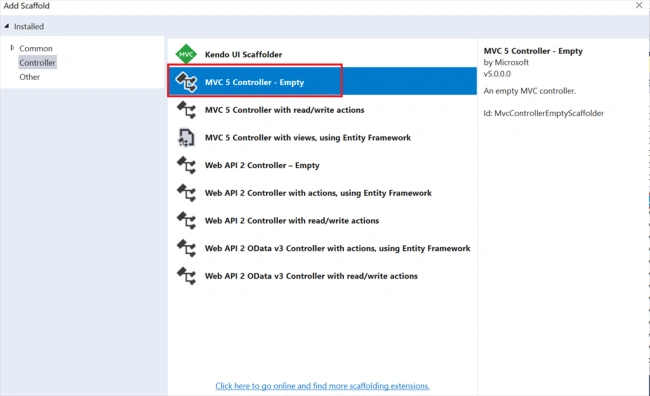Click icon for Web API 2 Controller with read/write actions
Image resolution: width=650 pixels, height=396 pixels.
pos(186,221)
